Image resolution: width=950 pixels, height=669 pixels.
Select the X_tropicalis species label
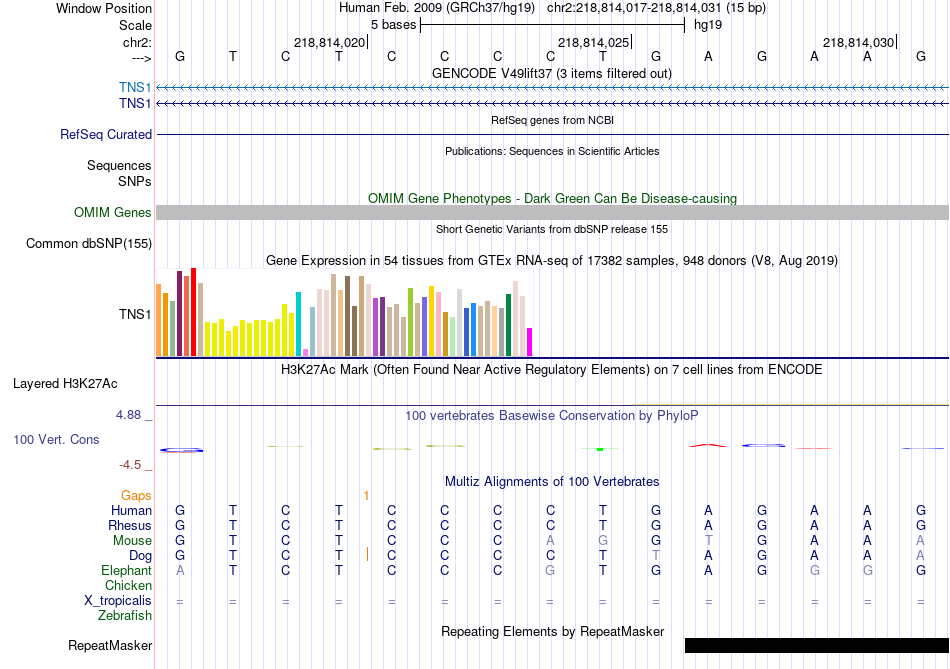[x=118, y=601]
